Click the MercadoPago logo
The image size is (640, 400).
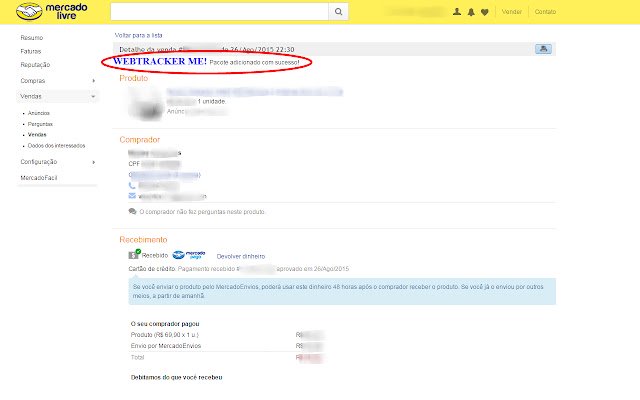pyautogui.click(x=189, y=255)
